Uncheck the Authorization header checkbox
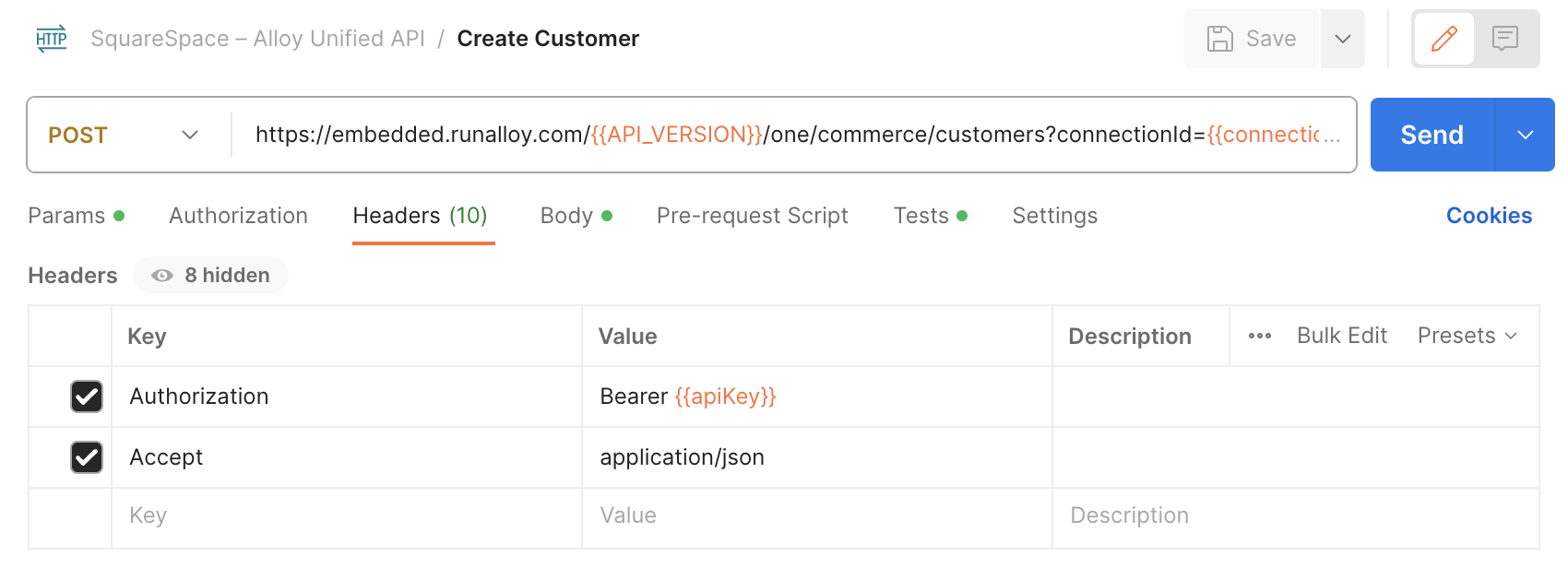Screen dimensions: 1568x568 coord(87,396)
